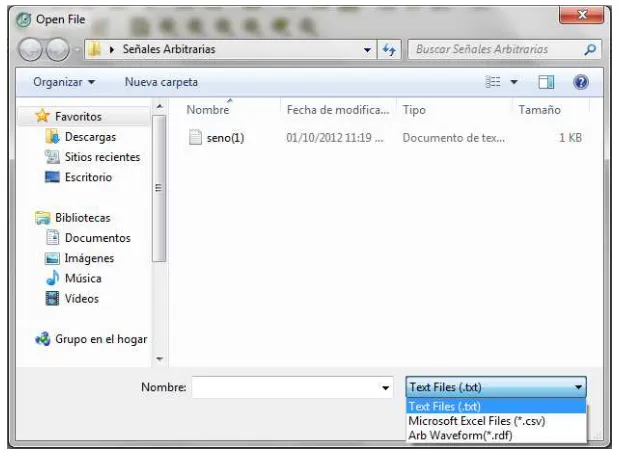The width and height of the screenshot is (618, 456).
Task: Expand the address bar history dropdown arrow
Action: click(x=367, y=50)
